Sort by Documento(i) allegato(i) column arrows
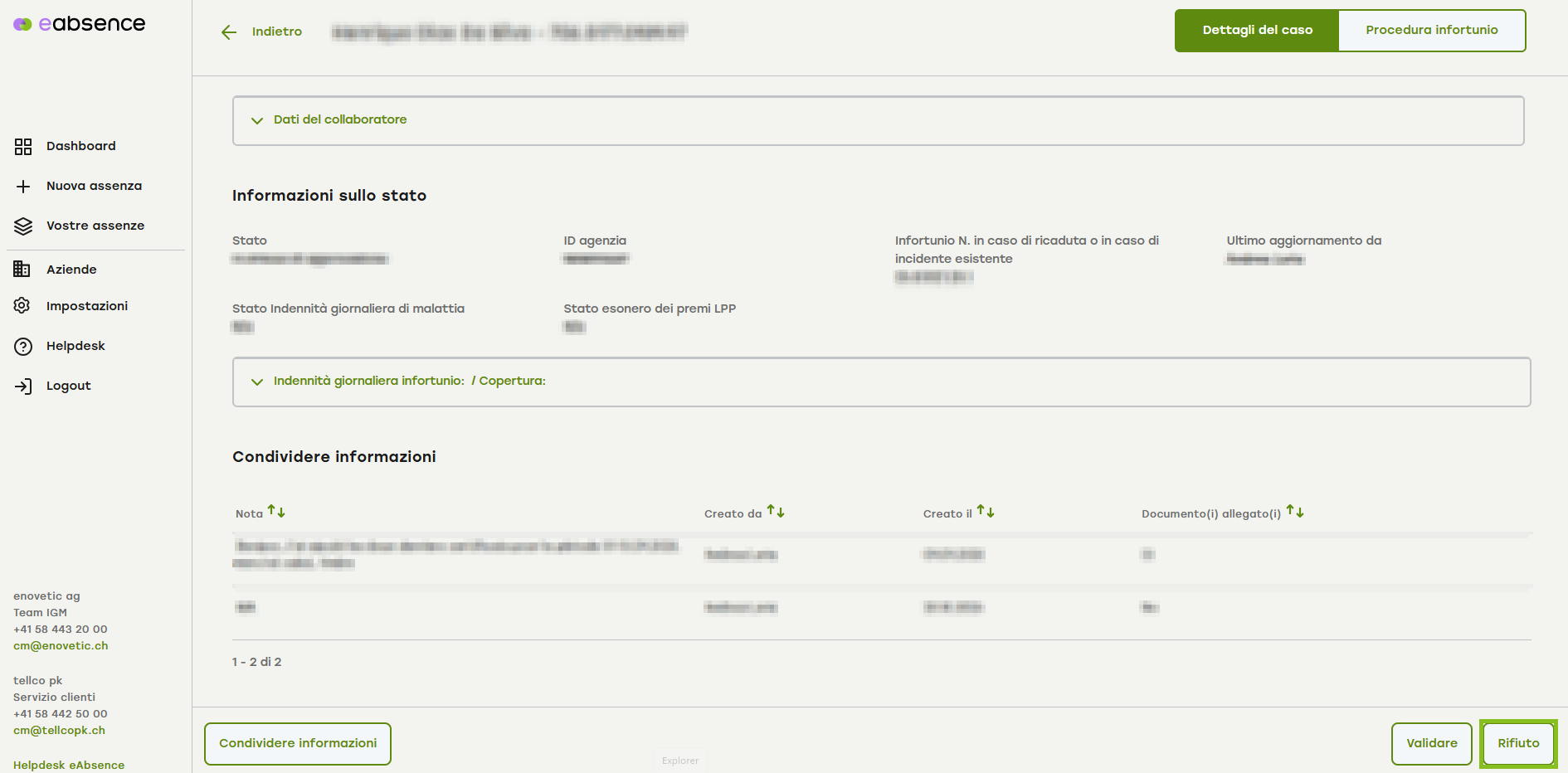1568x773 pixels. click(1295, 512)
